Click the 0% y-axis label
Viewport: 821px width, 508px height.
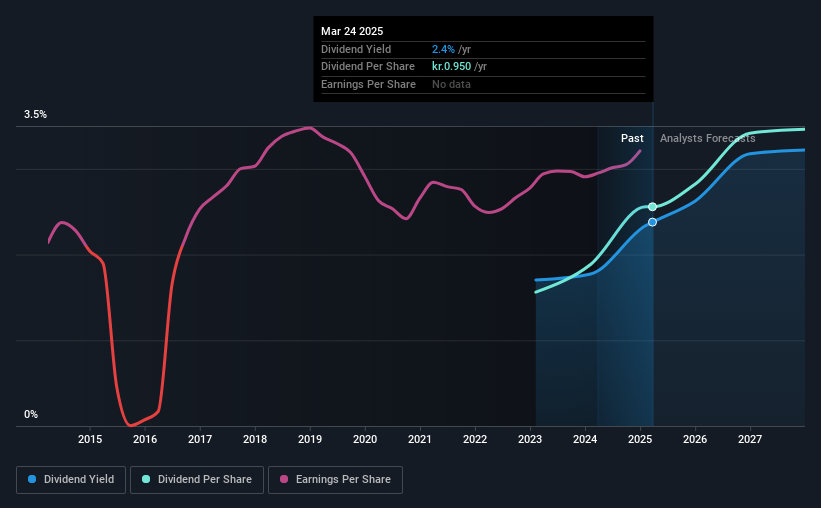(31, 414)
